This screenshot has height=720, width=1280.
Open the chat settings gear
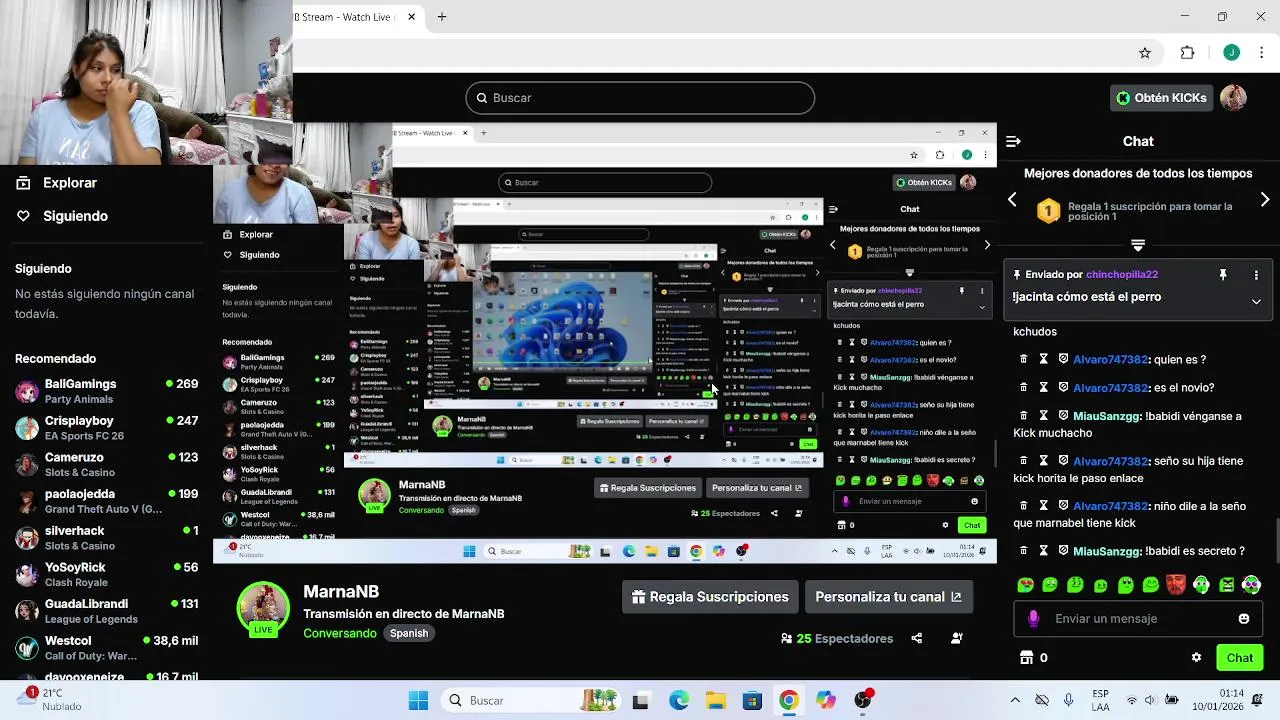click(1196, 657)
